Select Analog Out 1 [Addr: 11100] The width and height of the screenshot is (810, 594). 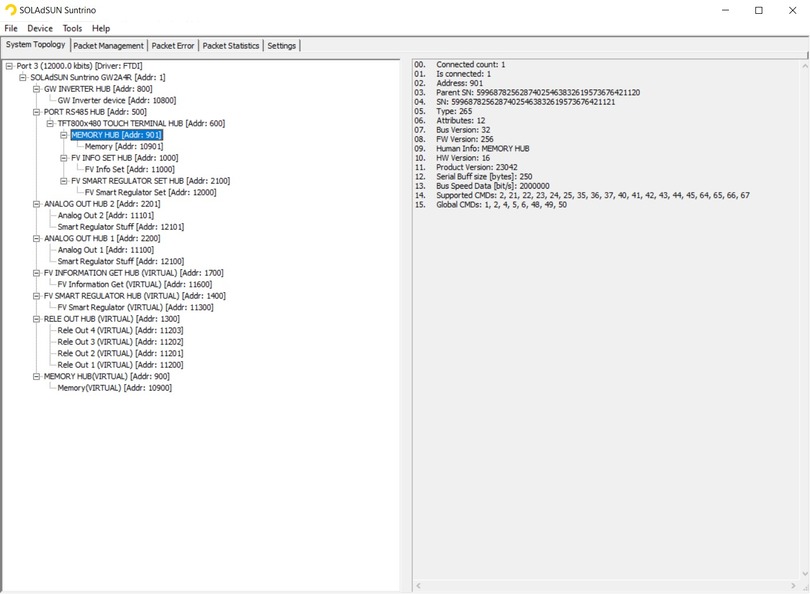[x=106, y=250]
